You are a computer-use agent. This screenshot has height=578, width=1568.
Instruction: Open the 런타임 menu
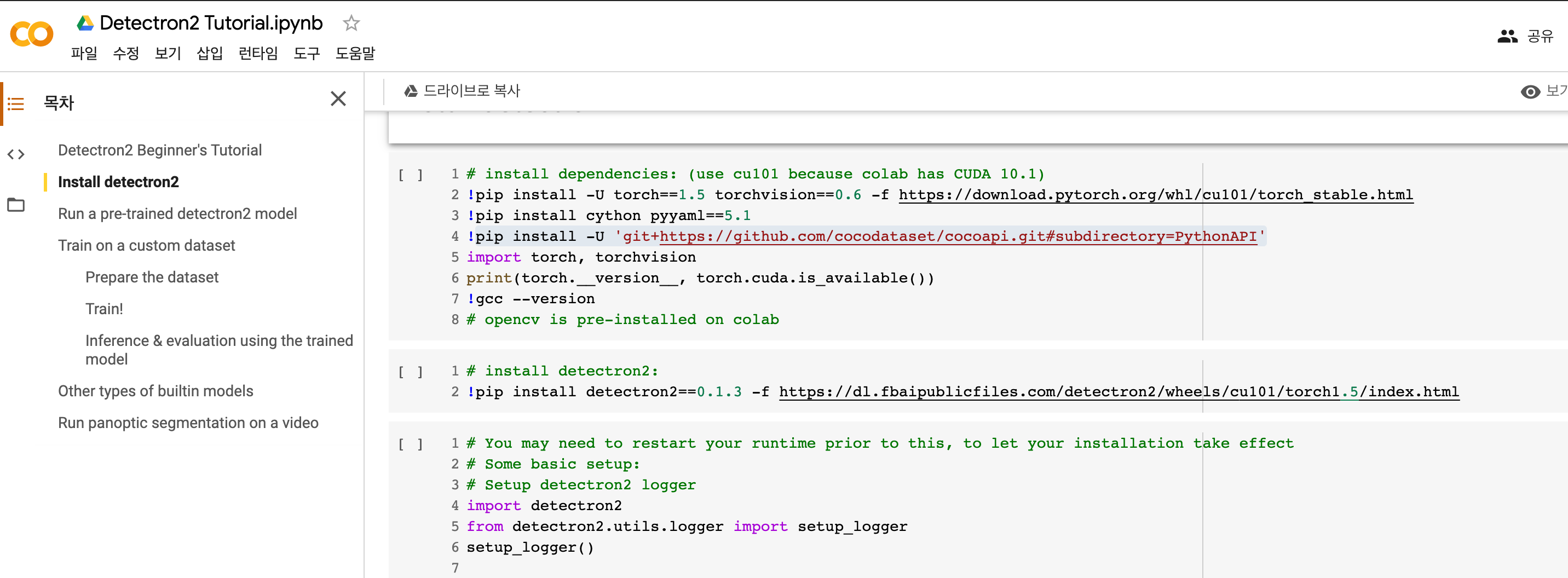(258, 54)
